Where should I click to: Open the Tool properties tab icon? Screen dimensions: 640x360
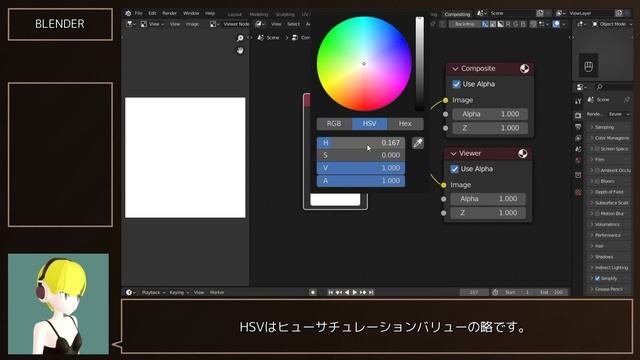pos(578,101)
